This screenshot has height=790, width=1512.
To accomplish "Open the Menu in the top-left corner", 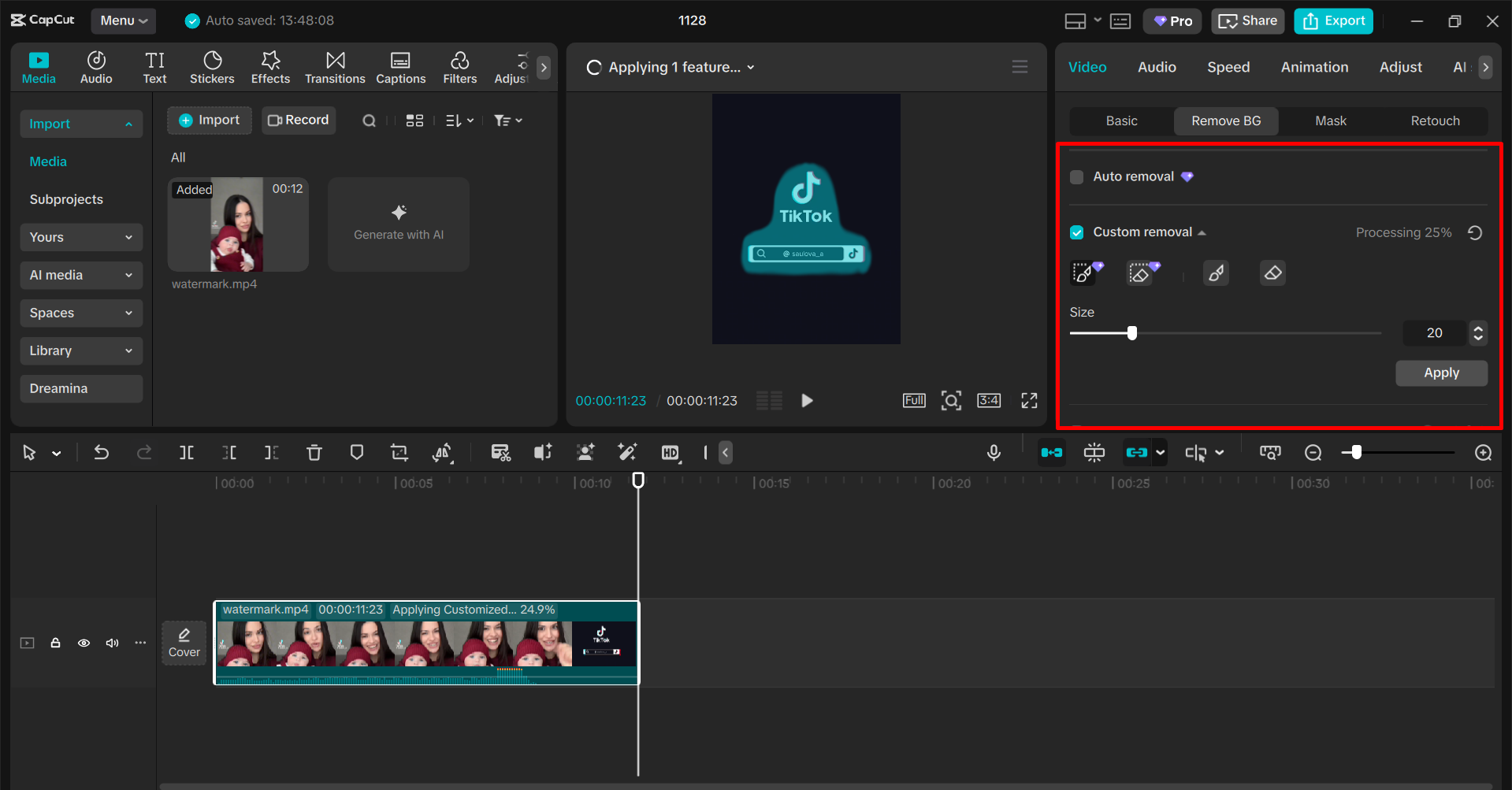I will [123, 20].
